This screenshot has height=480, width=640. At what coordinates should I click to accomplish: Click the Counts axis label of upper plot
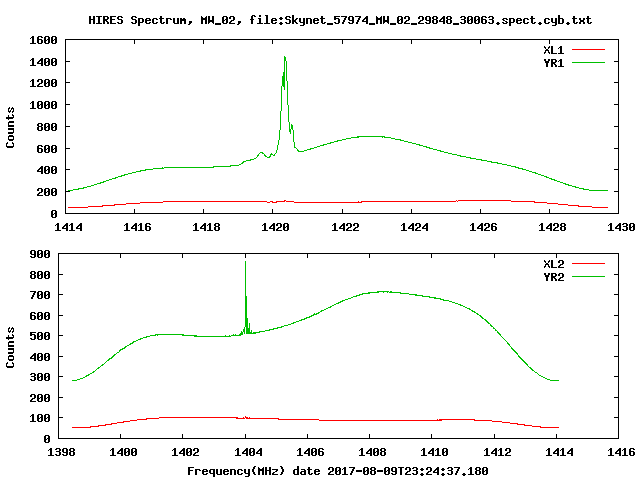pyautogui.click(x=11, y=126)
